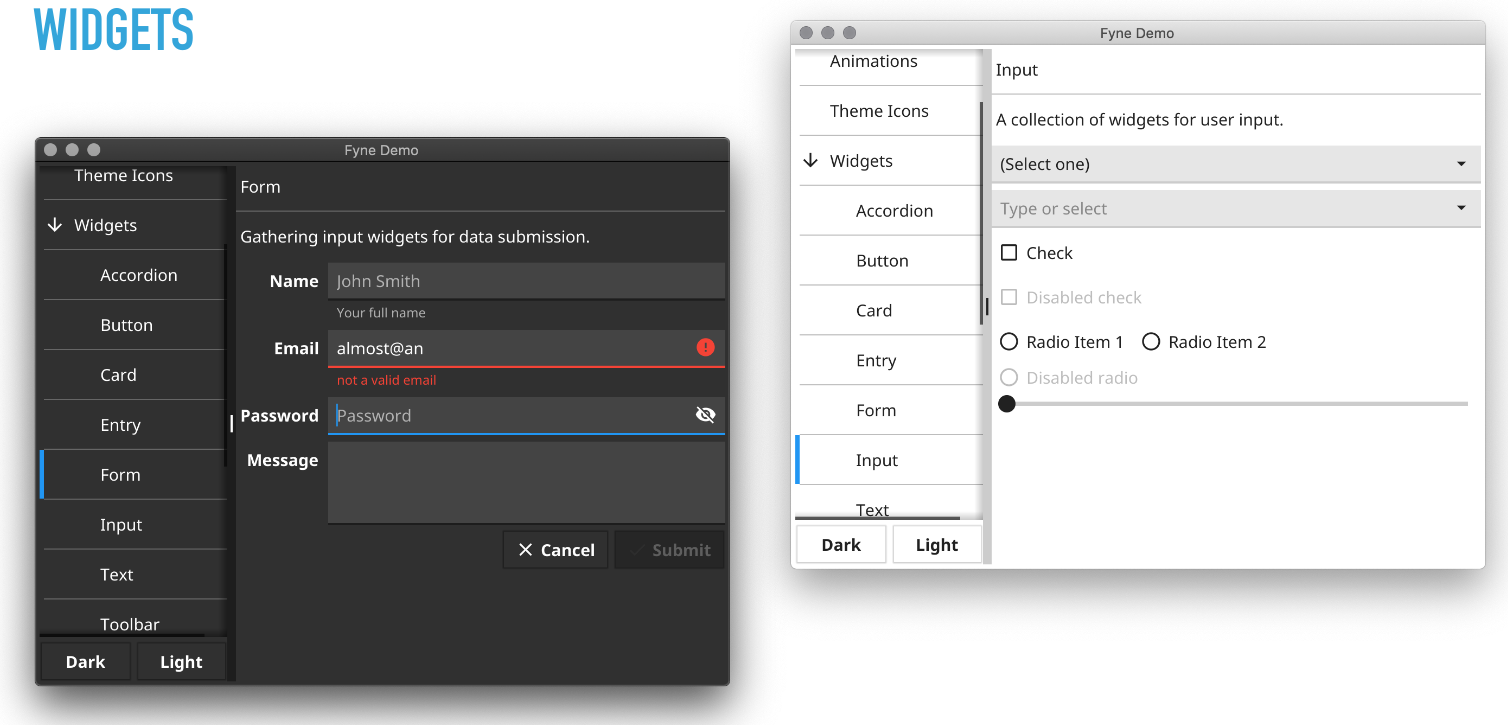The width and height of the screenshot is (1508, 725).
Task: Collapse Widgets arrow in light window
Action: 811,161
